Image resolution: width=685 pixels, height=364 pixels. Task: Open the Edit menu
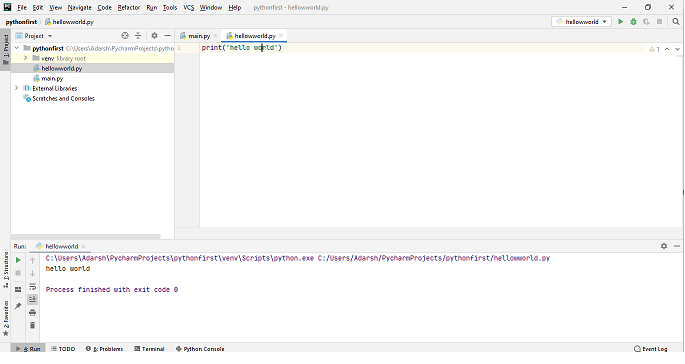click(x=38, y=7)
